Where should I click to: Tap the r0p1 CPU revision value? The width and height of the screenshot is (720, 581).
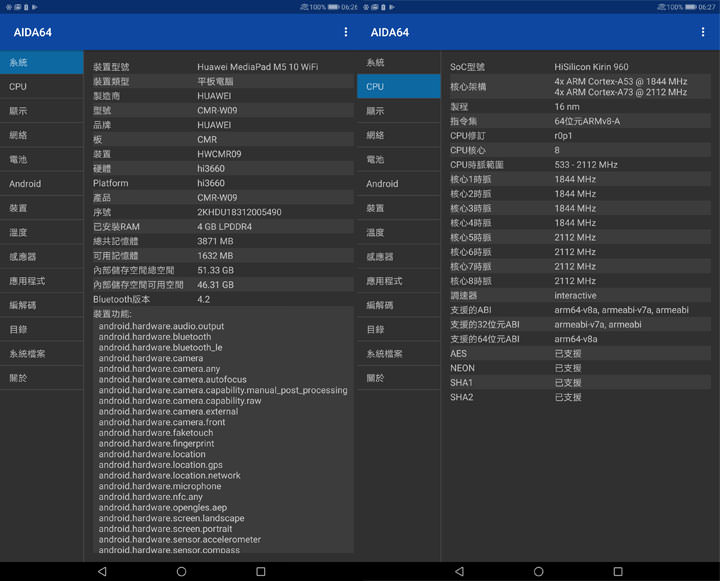[x=563, y=136]
